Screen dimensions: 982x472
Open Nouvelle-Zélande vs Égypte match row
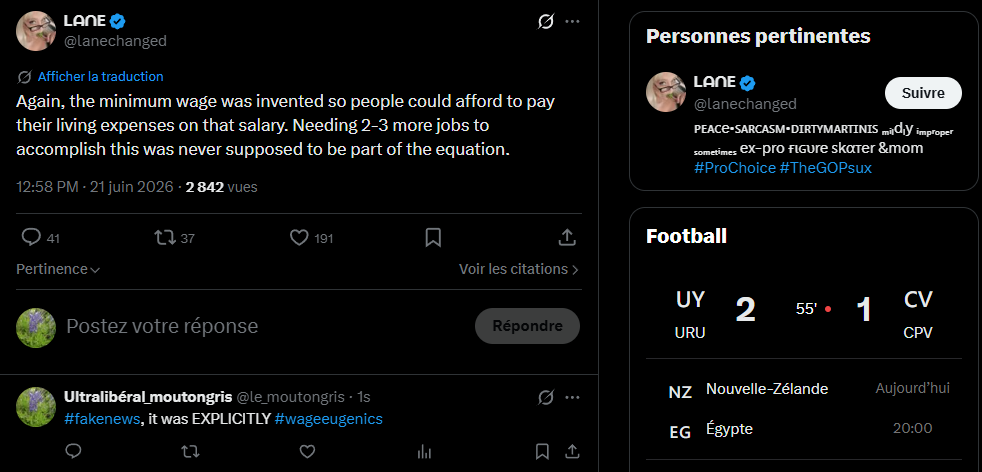pyautogui.click(x=804, y=409)
